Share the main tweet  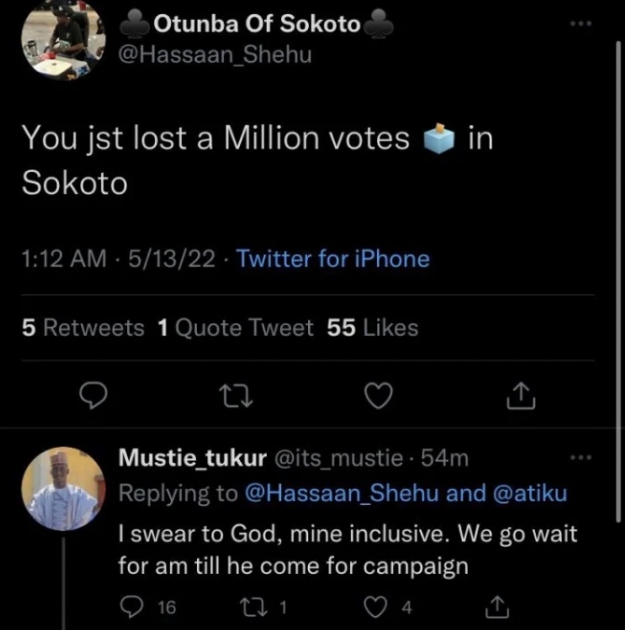click(x=521, y=398)
